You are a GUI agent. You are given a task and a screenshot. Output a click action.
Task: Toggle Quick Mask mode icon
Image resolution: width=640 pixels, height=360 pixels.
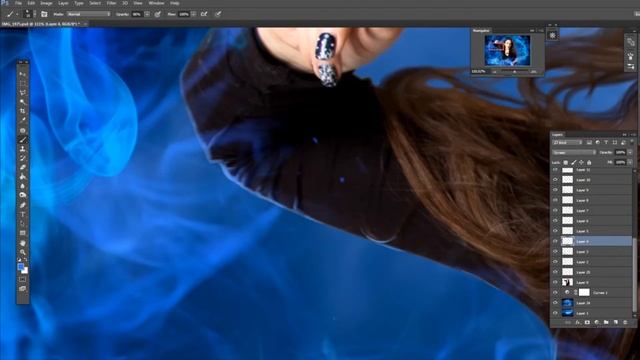pos(22,280)
